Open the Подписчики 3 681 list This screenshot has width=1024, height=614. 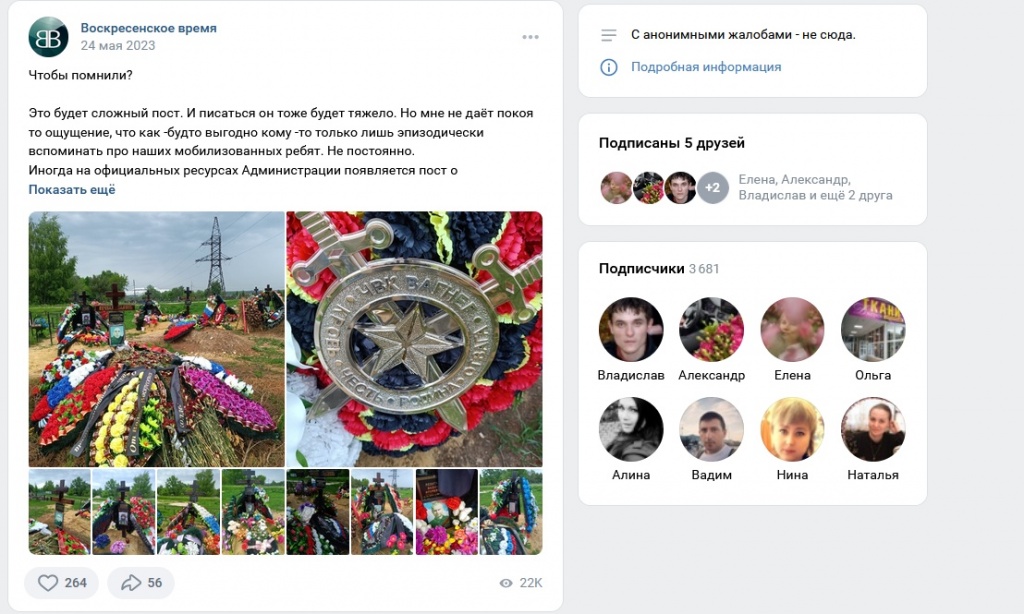click(658, 268)
